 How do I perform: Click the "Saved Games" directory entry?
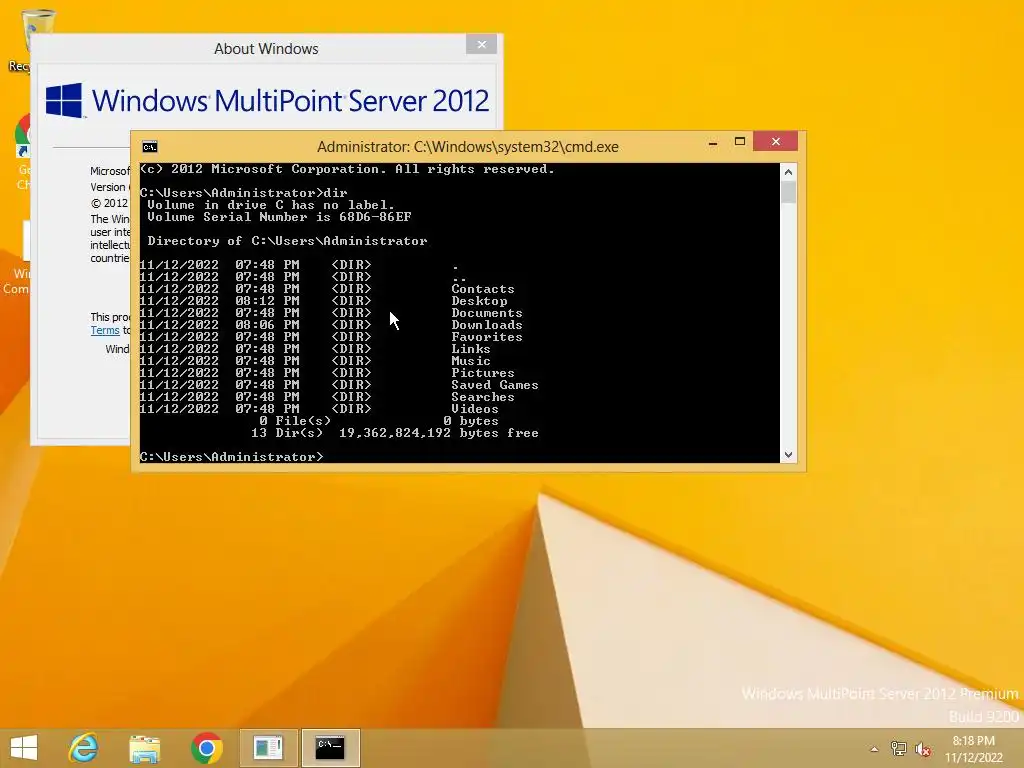(x=494, y=385)
